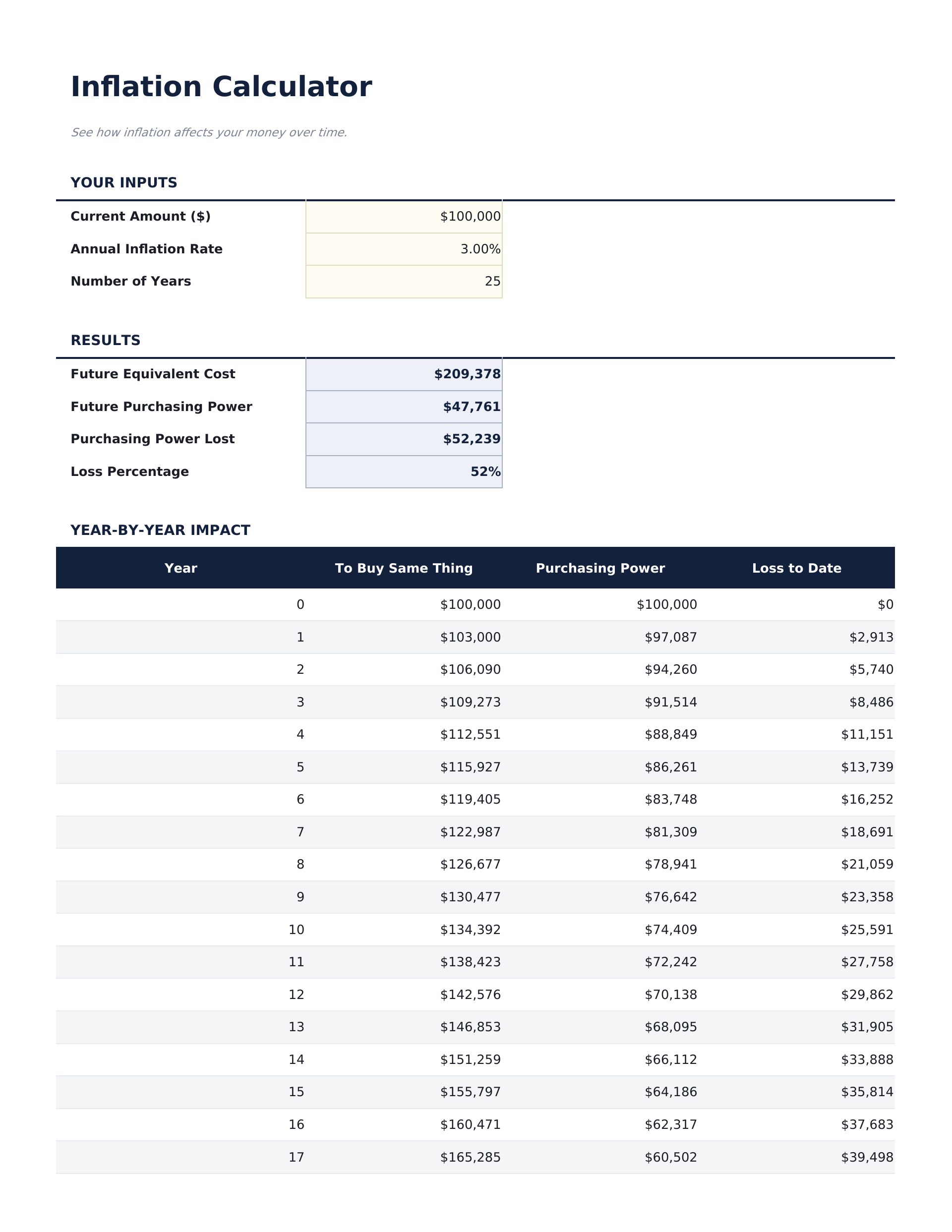Click the Purchasing Power column header

tap(600, 568)
